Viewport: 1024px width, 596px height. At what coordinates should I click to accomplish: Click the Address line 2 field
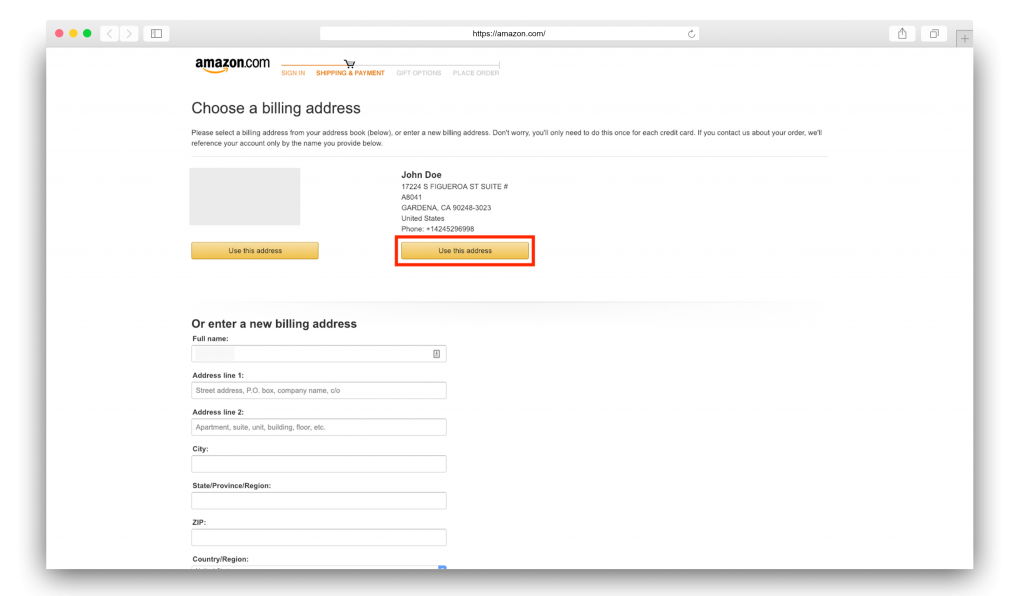319,427
